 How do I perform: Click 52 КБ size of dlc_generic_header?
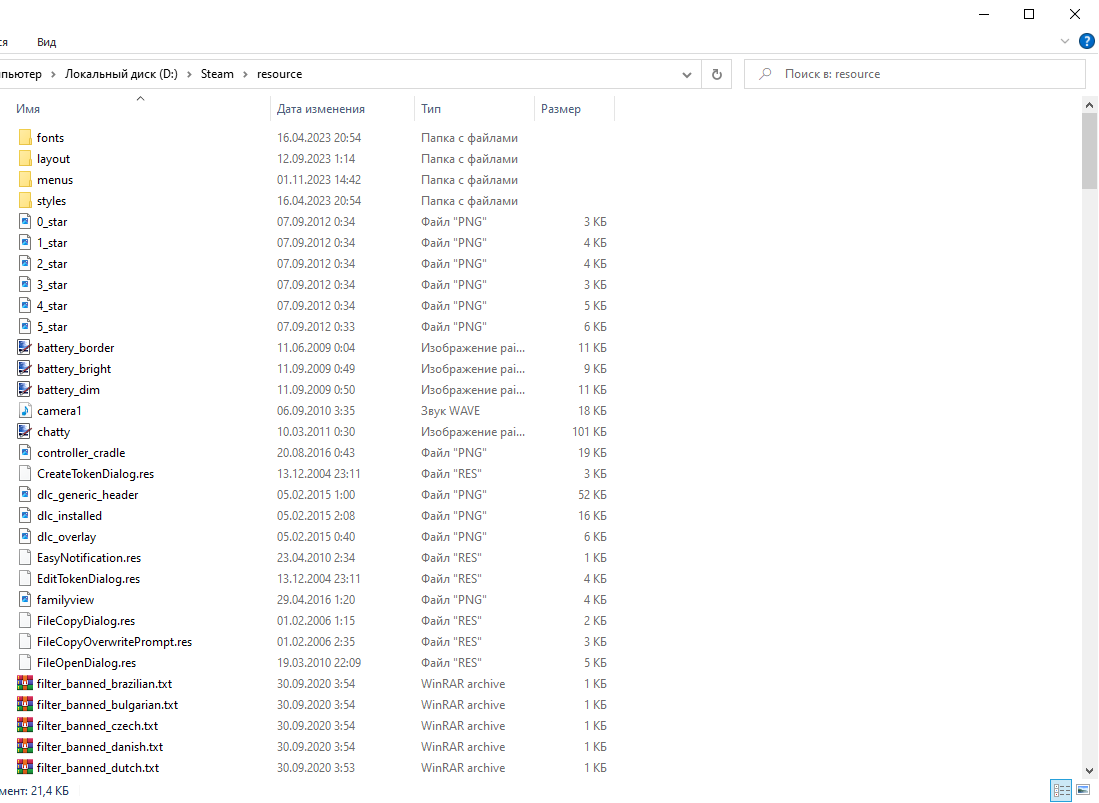592,495
